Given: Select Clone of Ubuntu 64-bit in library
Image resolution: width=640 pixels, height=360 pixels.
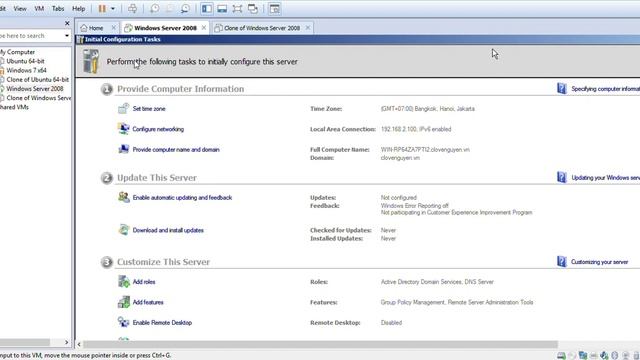Looking at the screenshot, I should tap(38, 80).
